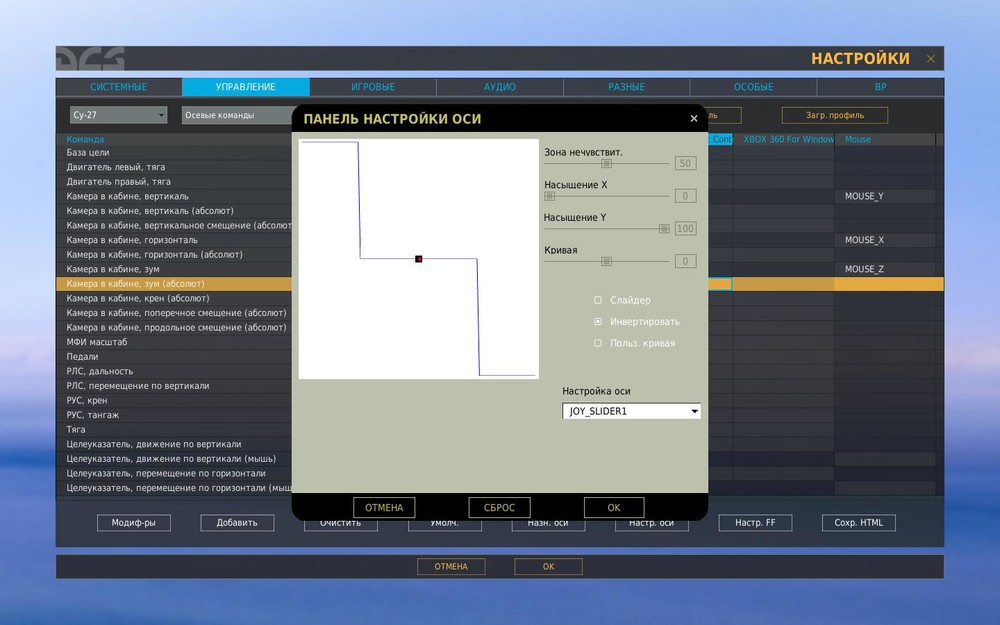Image resolution: width=1000 pixels, height=625 pixels.
Task: Enable the Польз. кривая checkbox
Action: click(x=598, y=343)
